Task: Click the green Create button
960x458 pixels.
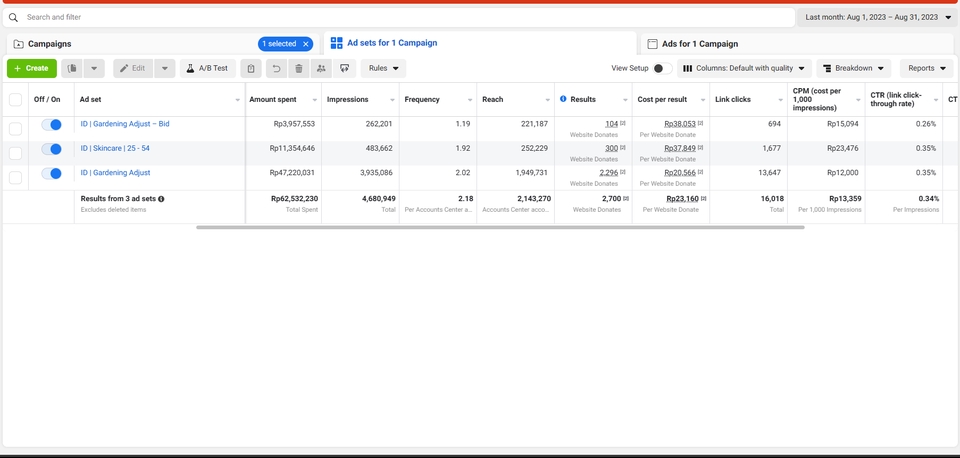Action: pyautogui.click(x=32, y=69)
